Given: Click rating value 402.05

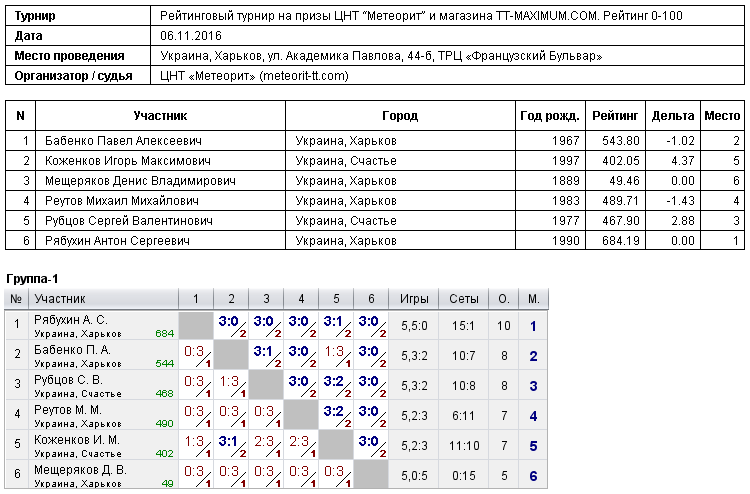Looking at the screenshot, I should pos(621,161).
